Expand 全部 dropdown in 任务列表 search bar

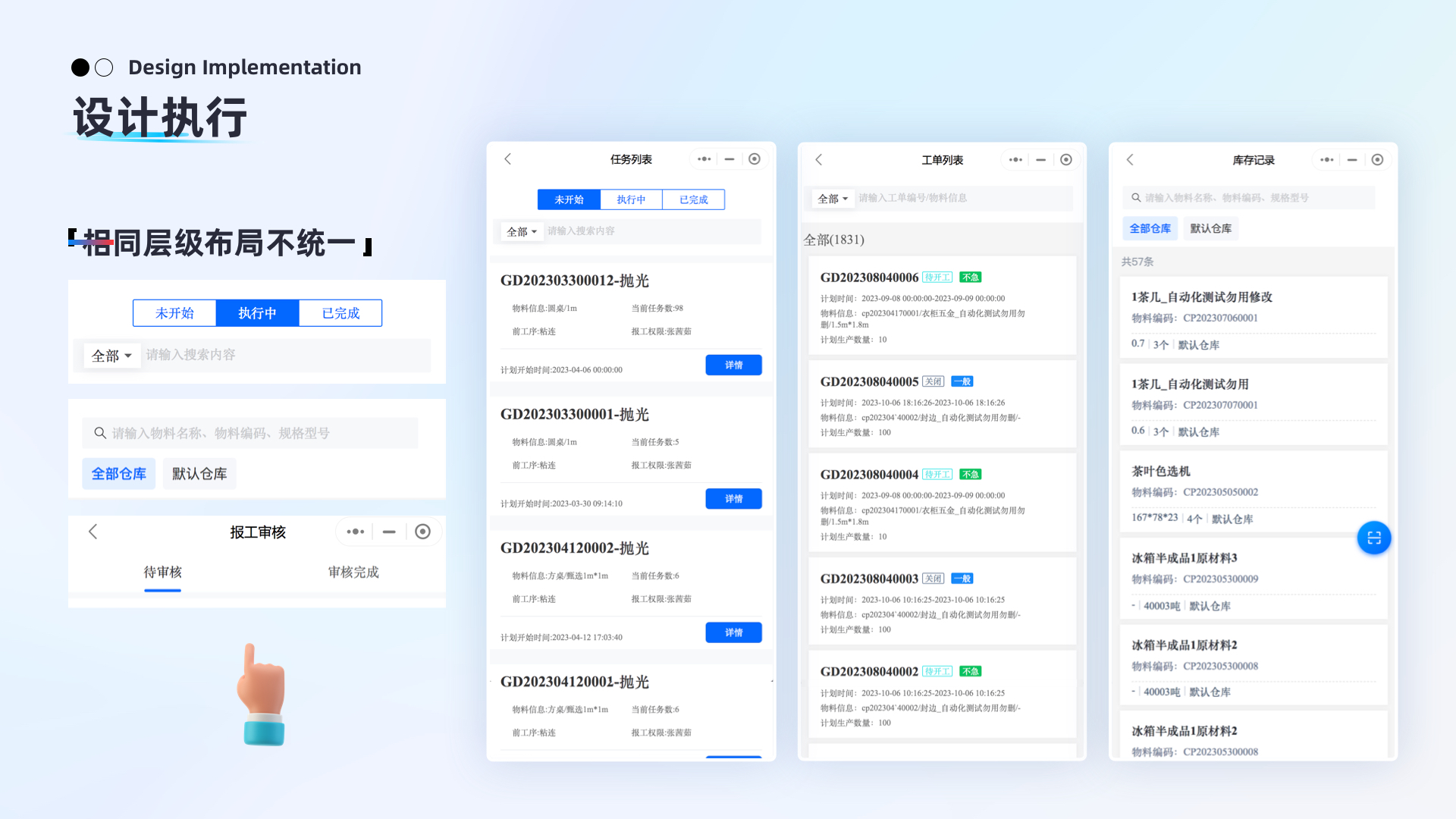point(522,231)
